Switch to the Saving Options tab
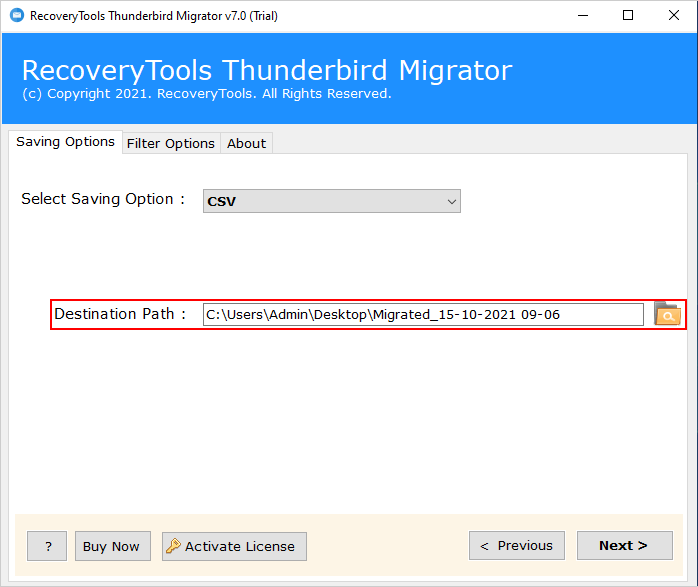698x587 pixels. 65,142
